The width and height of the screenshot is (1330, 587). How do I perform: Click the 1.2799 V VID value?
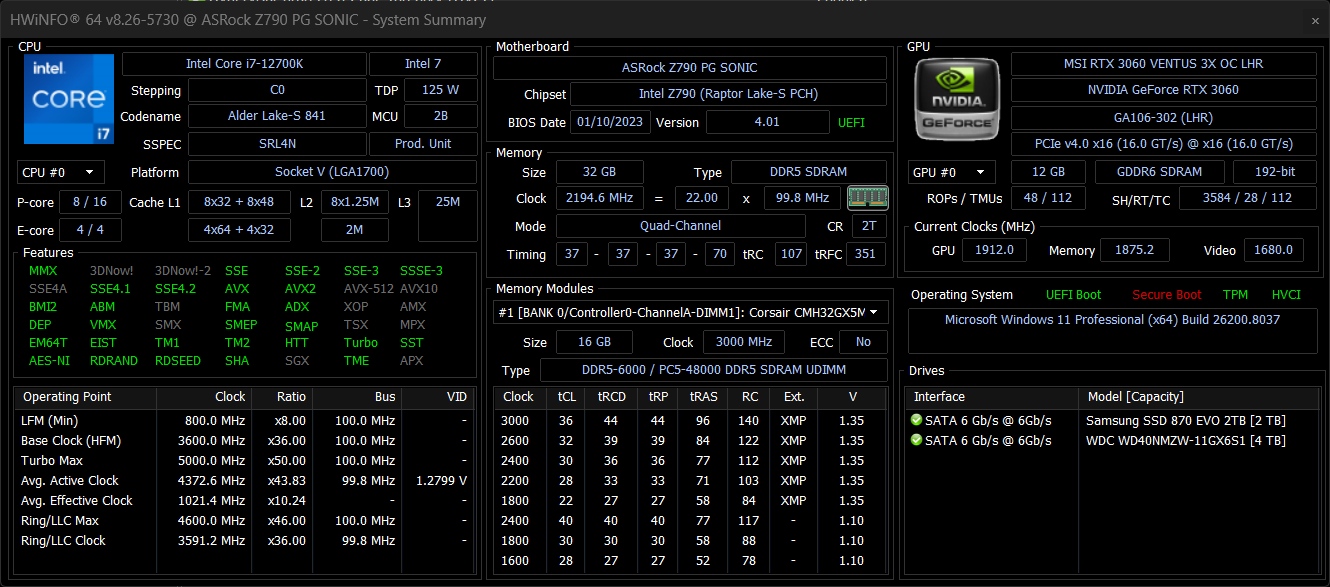441,481
